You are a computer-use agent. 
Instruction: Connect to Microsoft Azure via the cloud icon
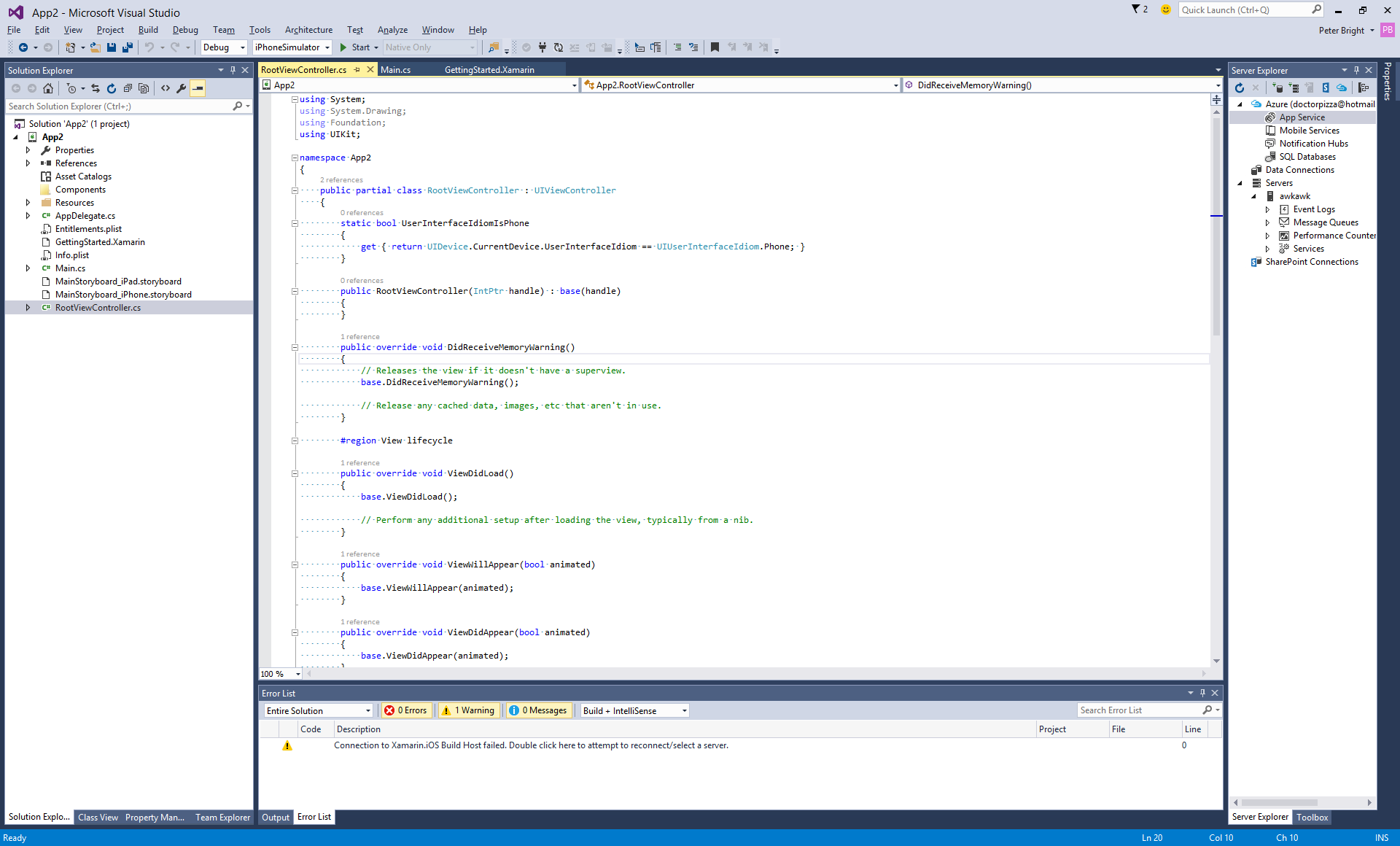[1342, 88]
